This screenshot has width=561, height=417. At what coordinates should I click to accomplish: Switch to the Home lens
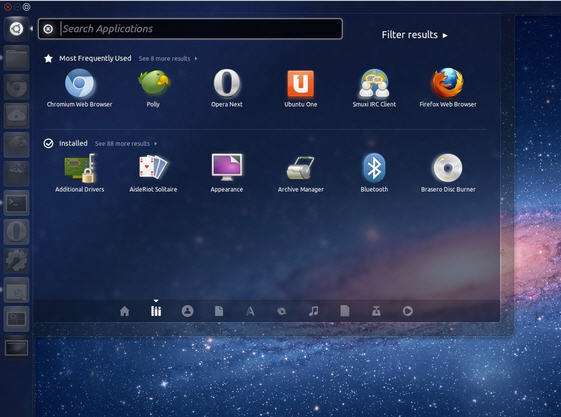(125, 311)
